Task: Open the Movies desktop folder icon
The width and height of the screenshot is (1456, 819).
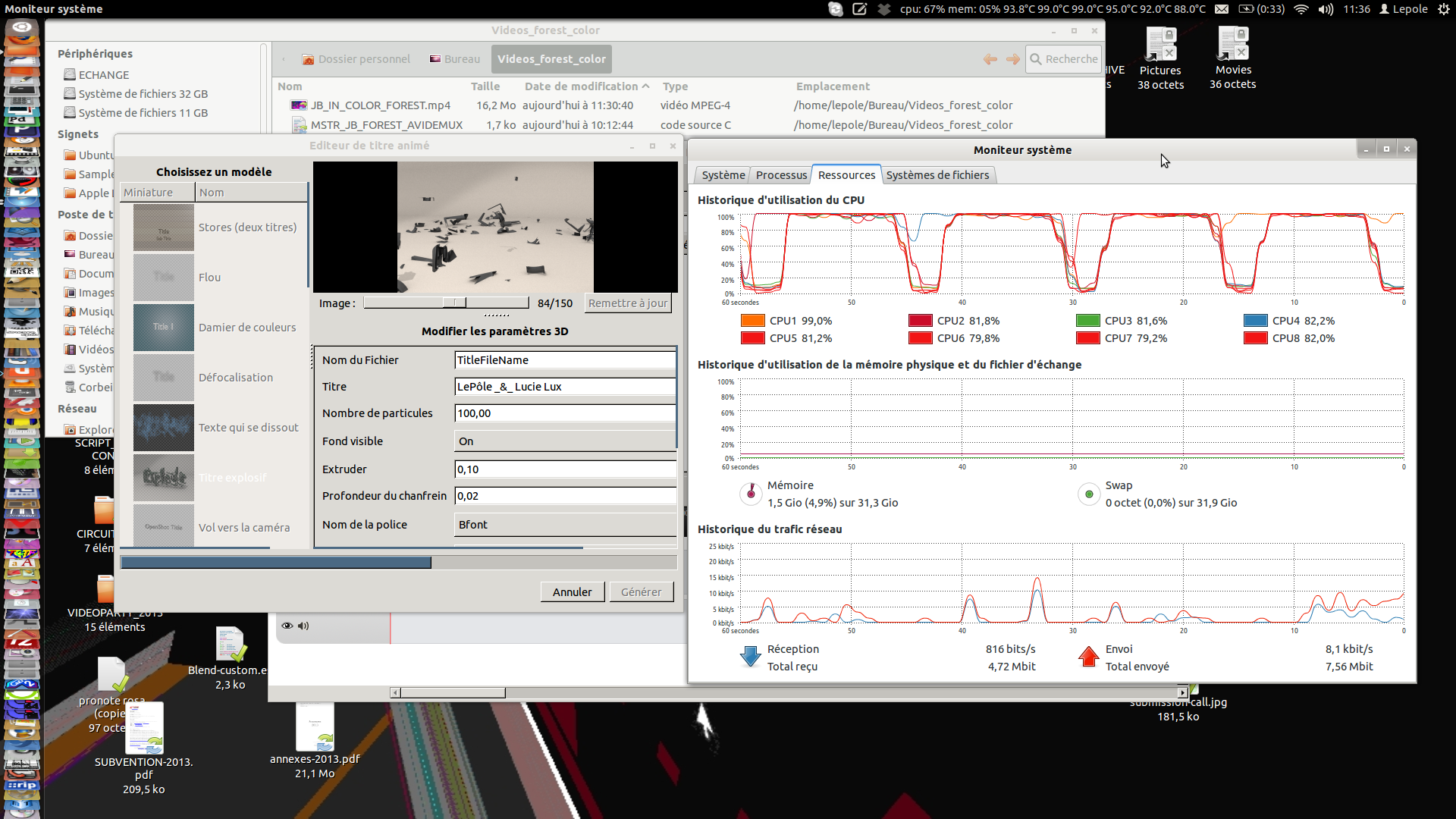Action: (1233, 44)
